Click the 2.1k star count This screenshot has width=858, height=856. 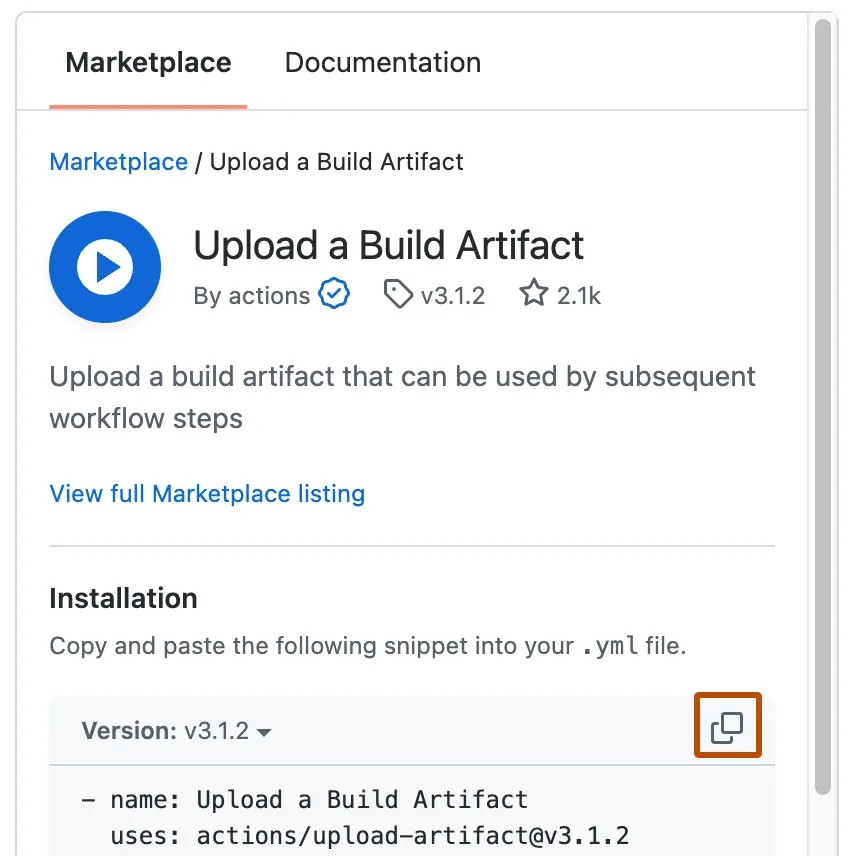pyautogui.click(x=579, y=296)
